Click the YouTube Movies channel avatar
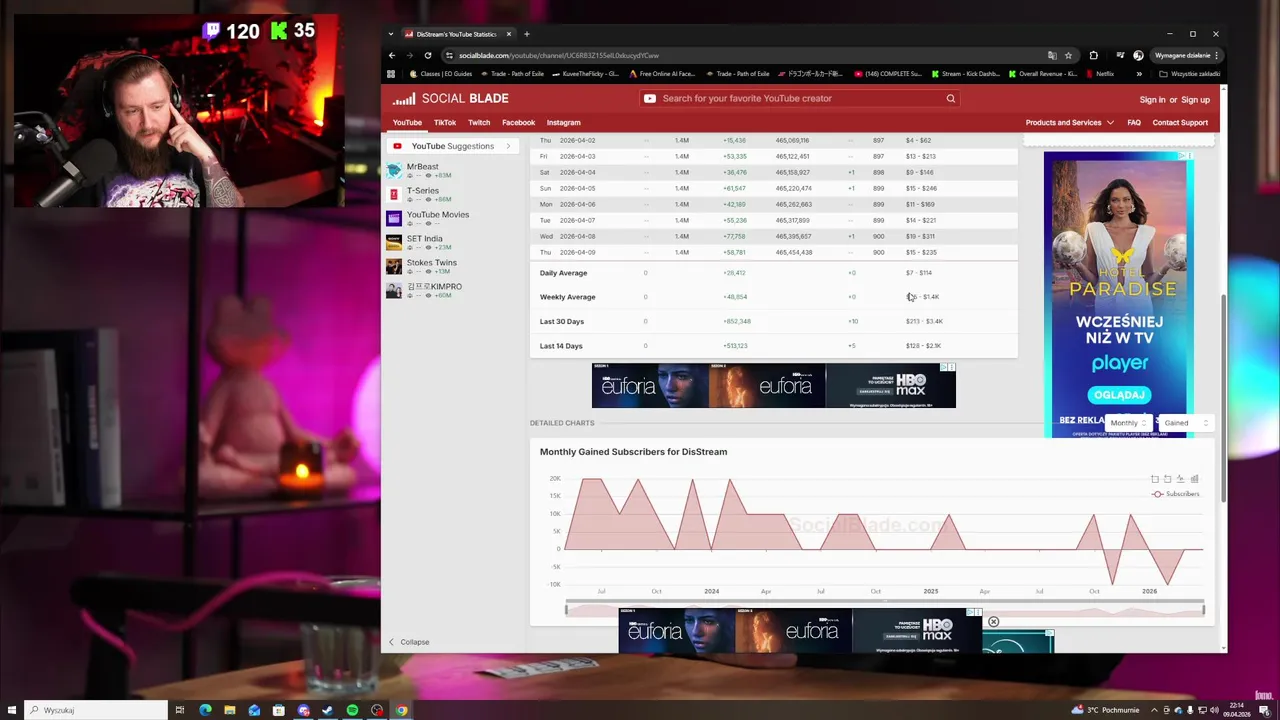This screenshot has width=1280, height=720. click(x=394, y=218)
